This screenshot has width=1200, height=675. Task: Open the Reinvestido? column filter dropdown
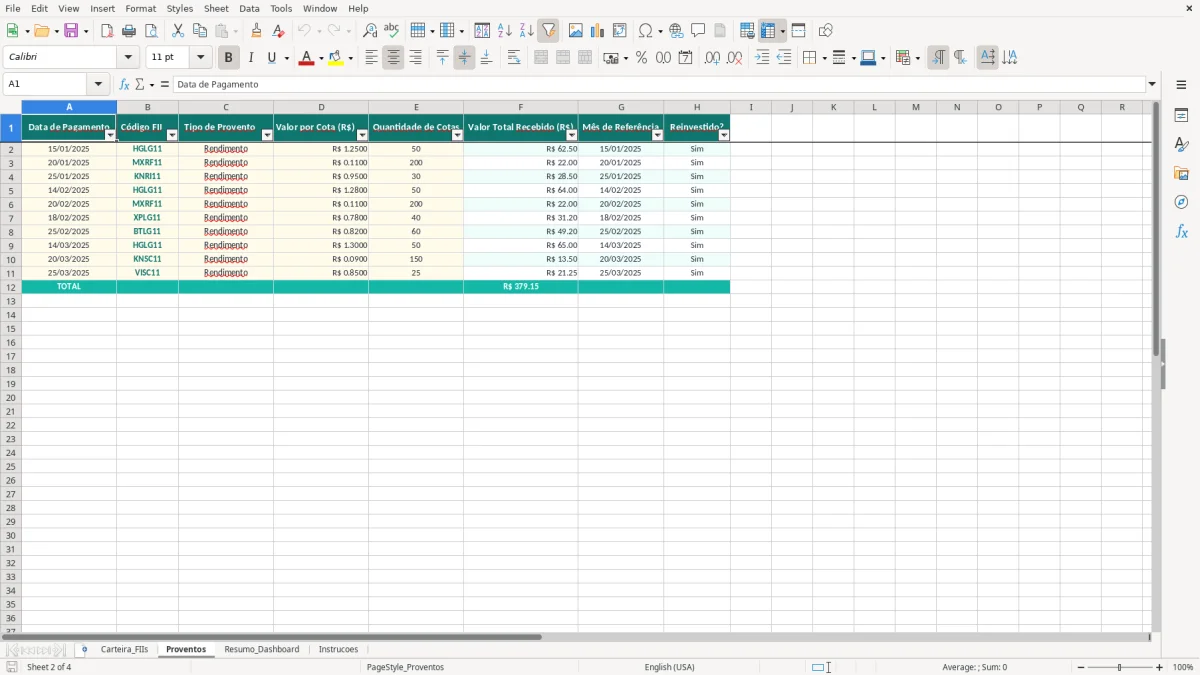coord(724,135)
